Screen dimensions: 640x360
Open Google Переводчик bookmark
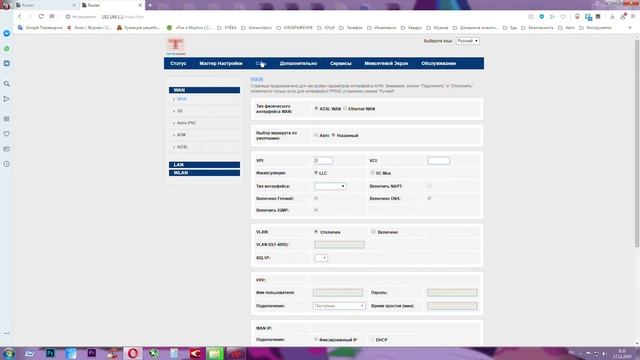point(40,27)
